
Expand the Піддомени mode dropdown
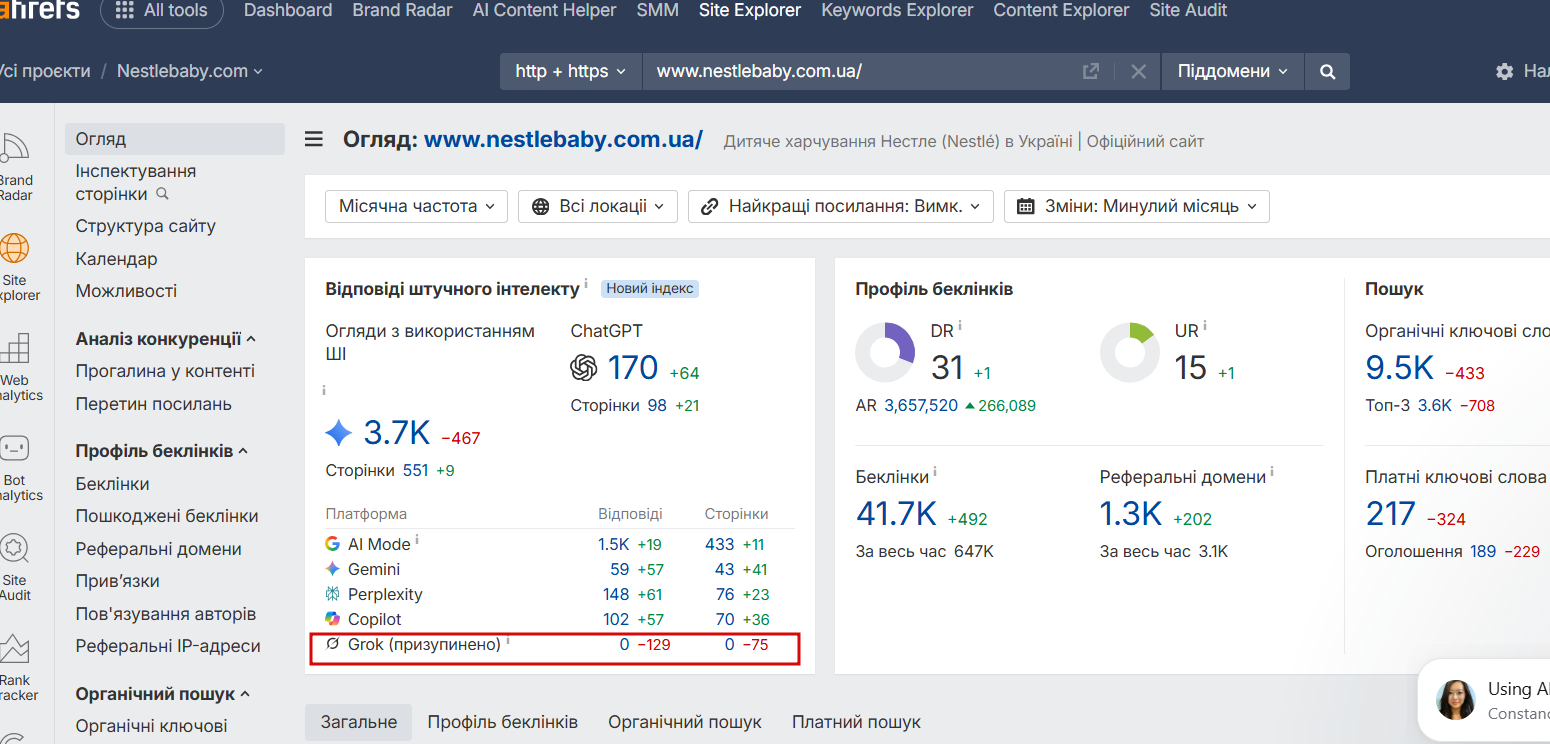point(1233,71)
